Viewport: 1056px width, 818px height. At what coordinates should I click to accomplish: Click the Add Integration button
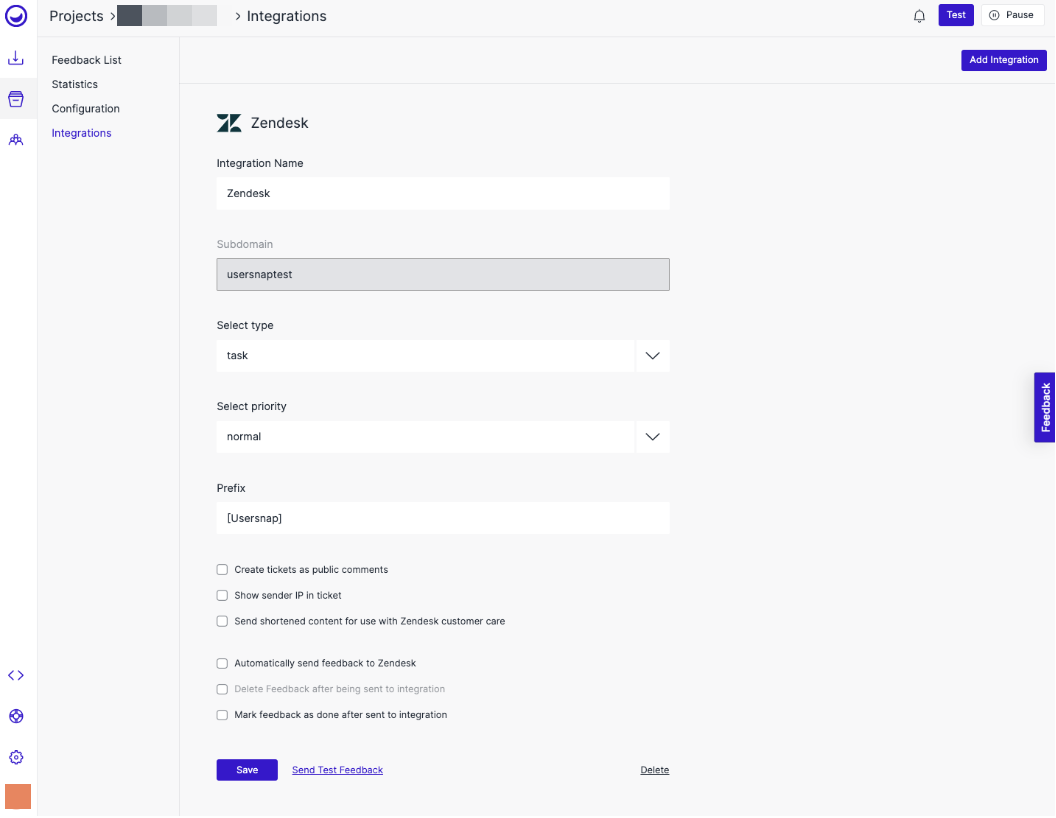coord(1003,60)
